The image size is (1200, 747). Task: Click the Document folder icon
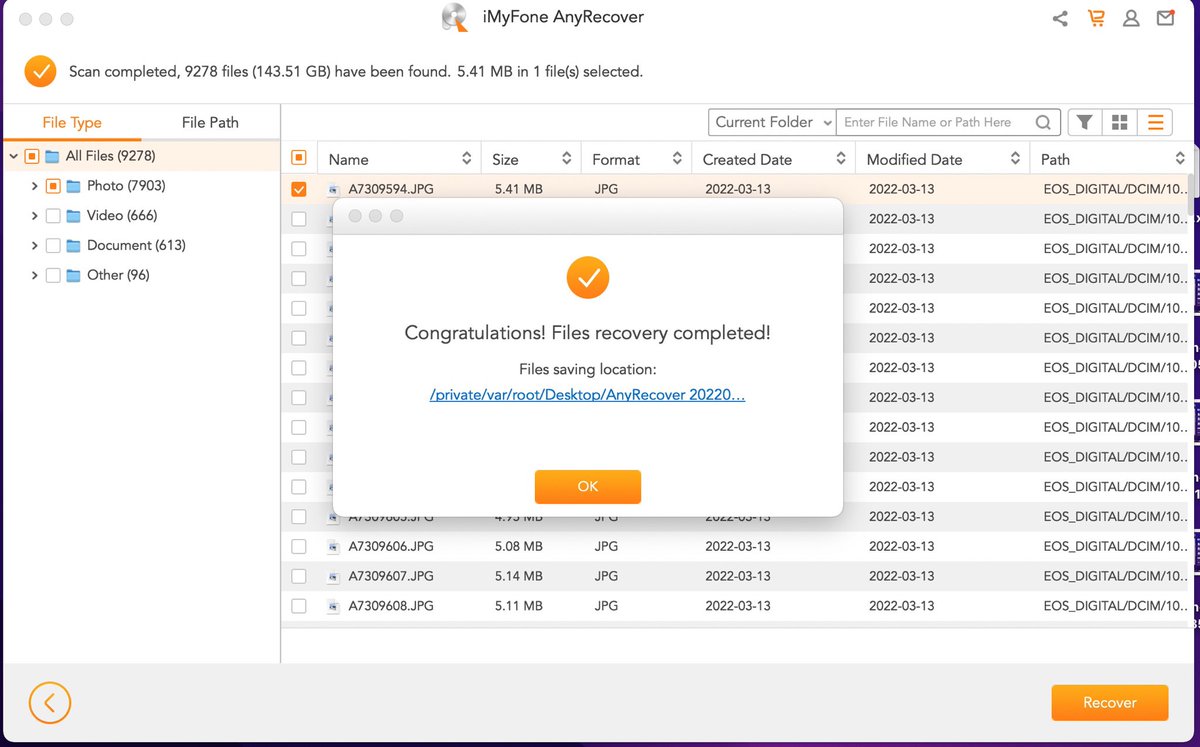(73, 245)
